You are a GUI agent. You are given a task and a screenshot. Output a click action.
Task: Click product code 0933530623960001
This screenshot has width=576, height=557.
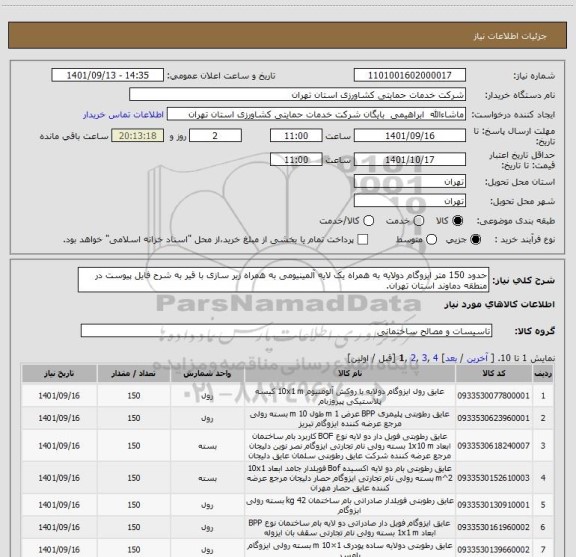[493, 418]
